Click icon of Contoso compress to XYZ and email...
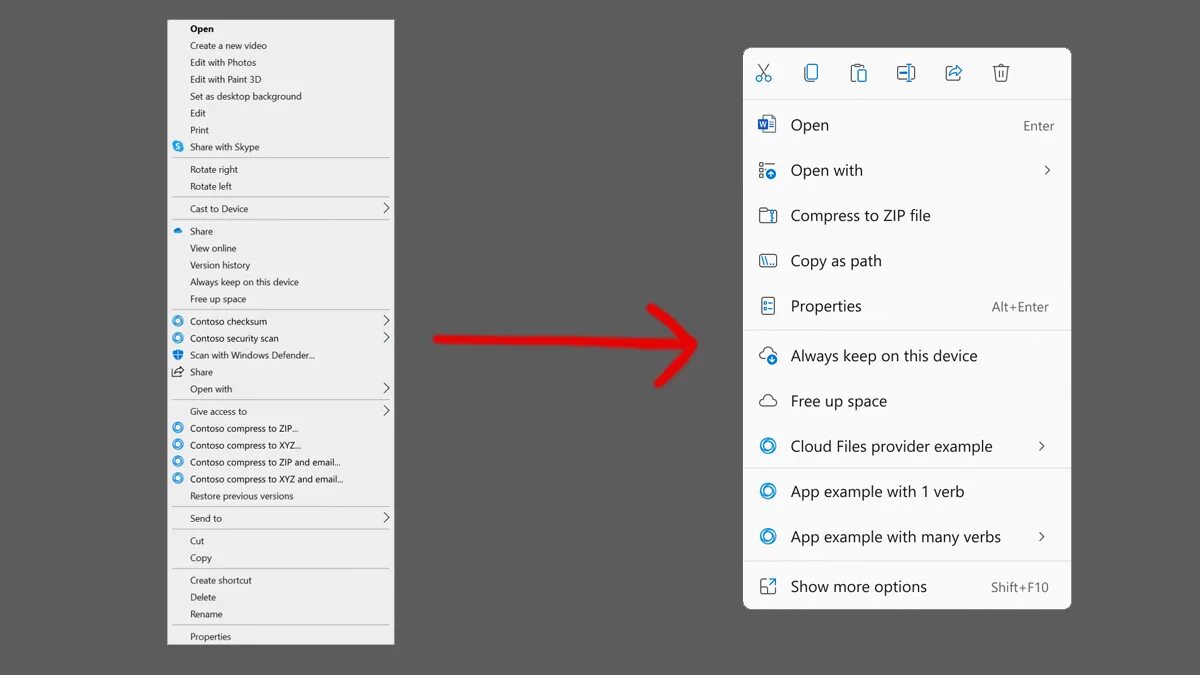This screenshot has height=675, width=1200. click(x=178, y=479)
